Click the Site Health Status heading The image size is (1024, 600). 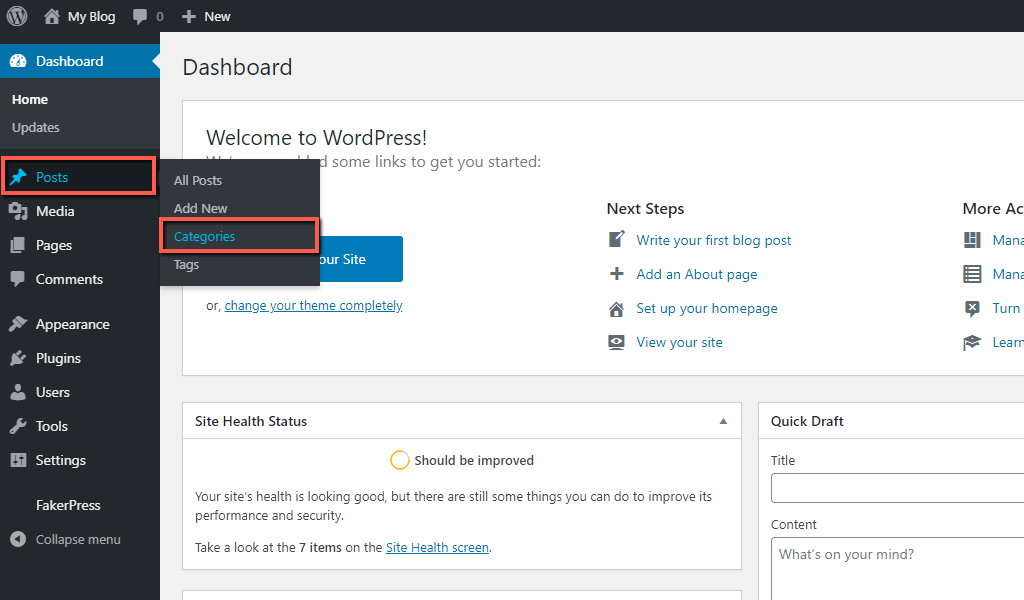coord(251,421)
